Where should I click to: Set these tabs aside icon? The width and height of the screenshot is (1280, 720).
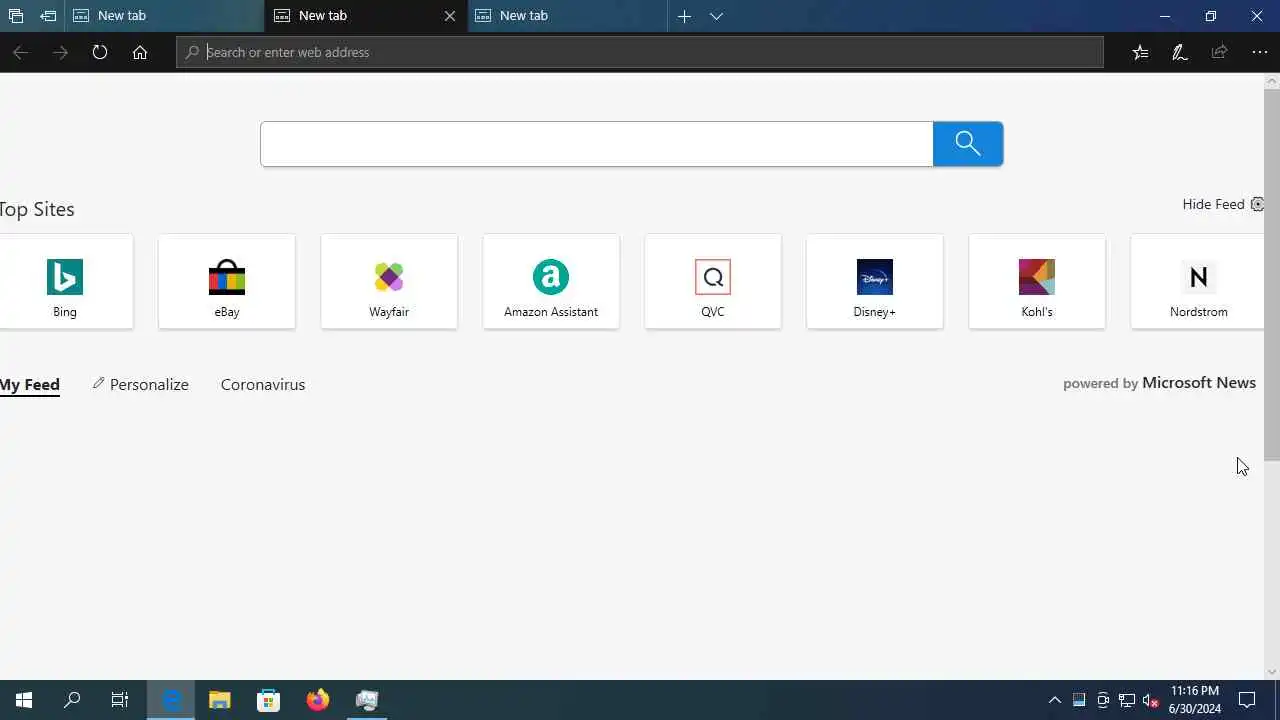(x=48, y=16)
